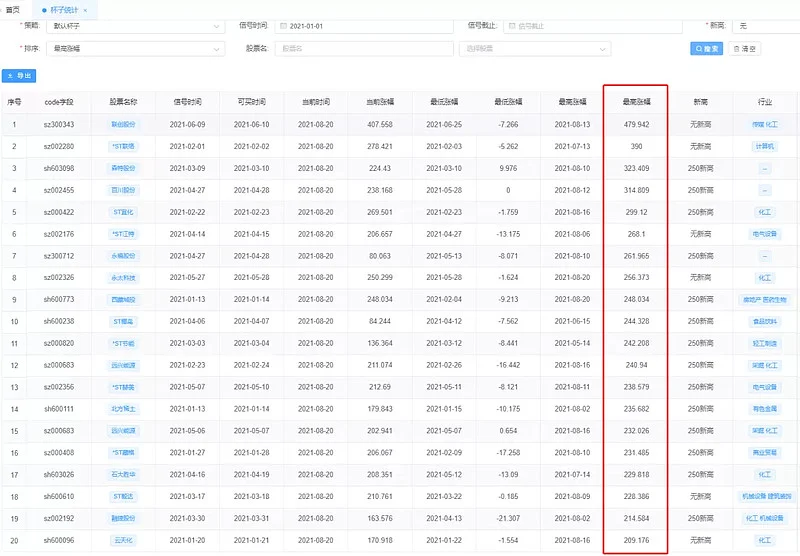The width and height of the screenshot is (800, 556).
Task: Open stock name tag in row sh603026
Action: coord(123,474)
